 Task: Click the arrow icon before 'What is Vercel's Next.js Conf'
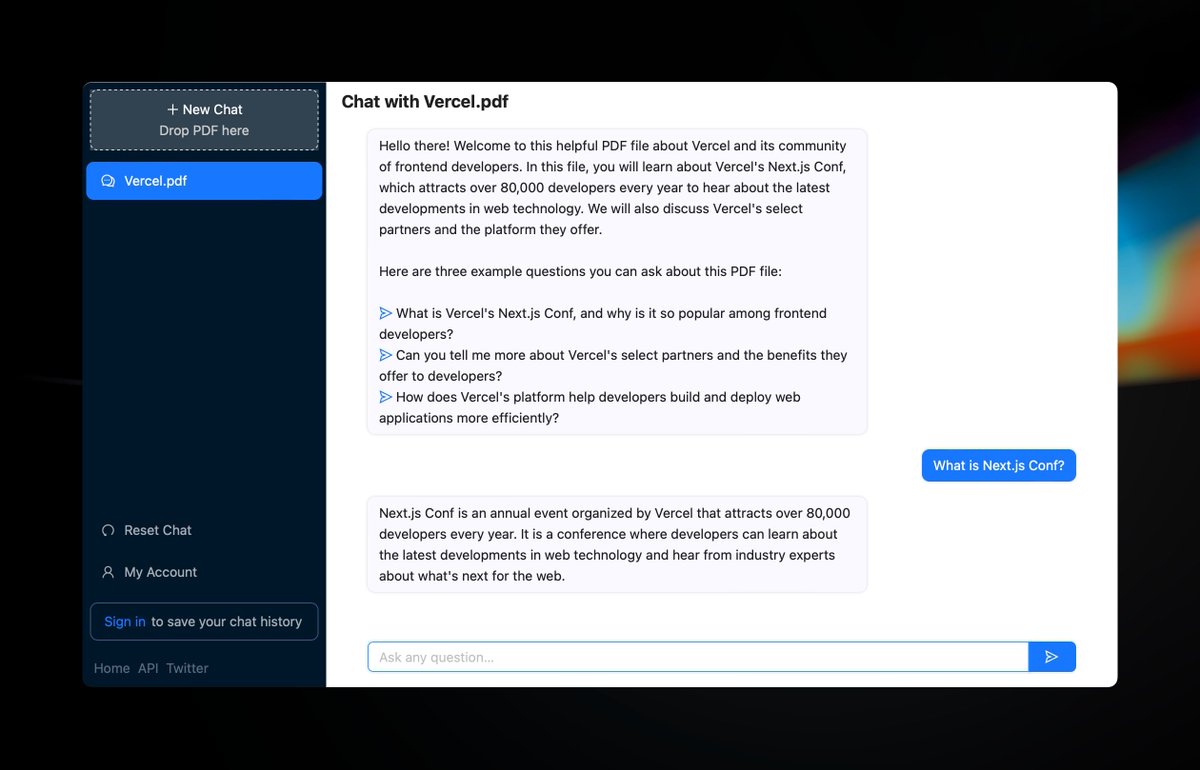point(386,313)
